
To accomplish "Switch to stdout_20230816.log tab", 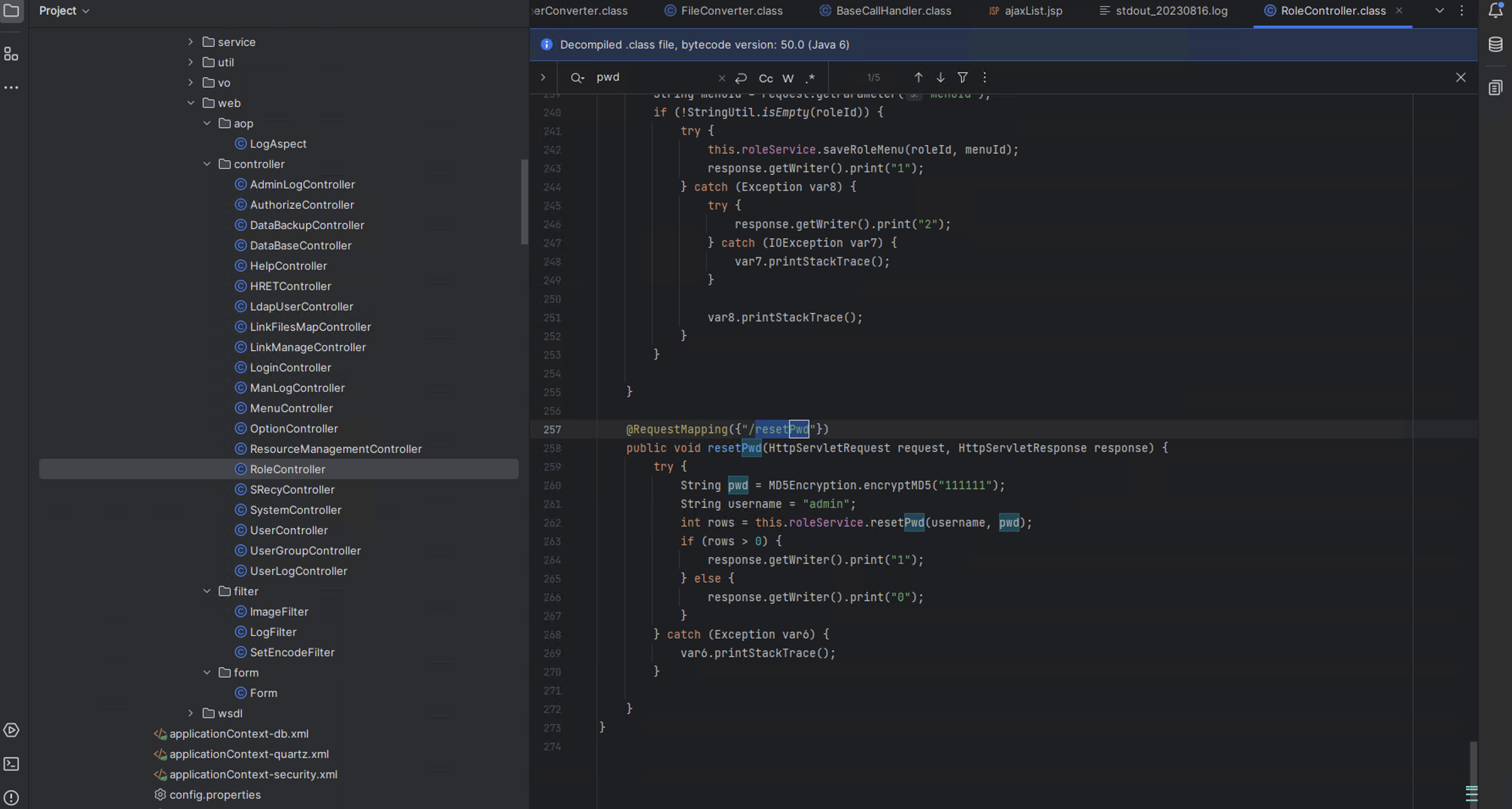I will point(1163,11).
